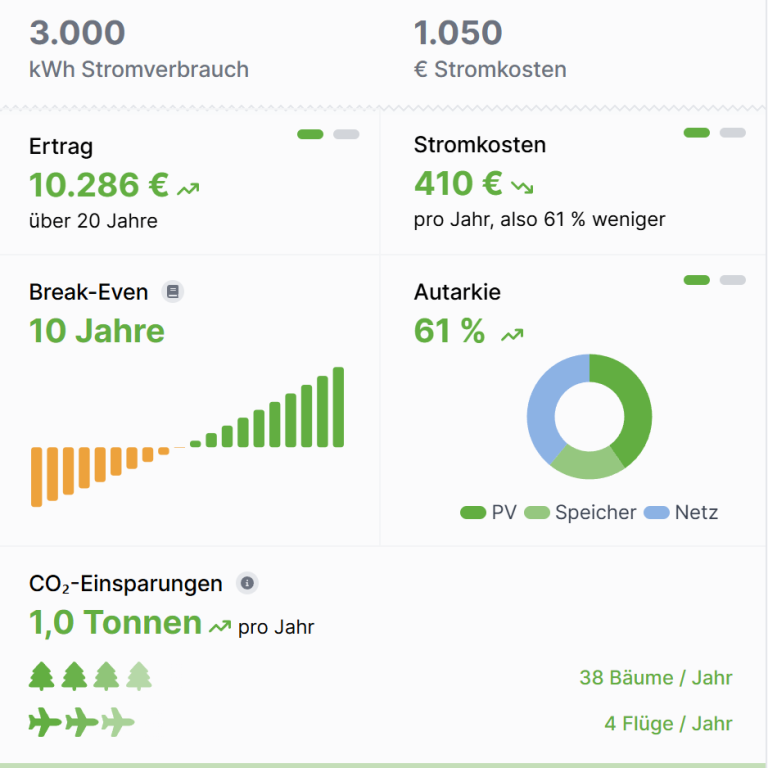768x768 pixels.
Task: Switch Autarkie card to the grey second pill
Action: coord(733,280)
